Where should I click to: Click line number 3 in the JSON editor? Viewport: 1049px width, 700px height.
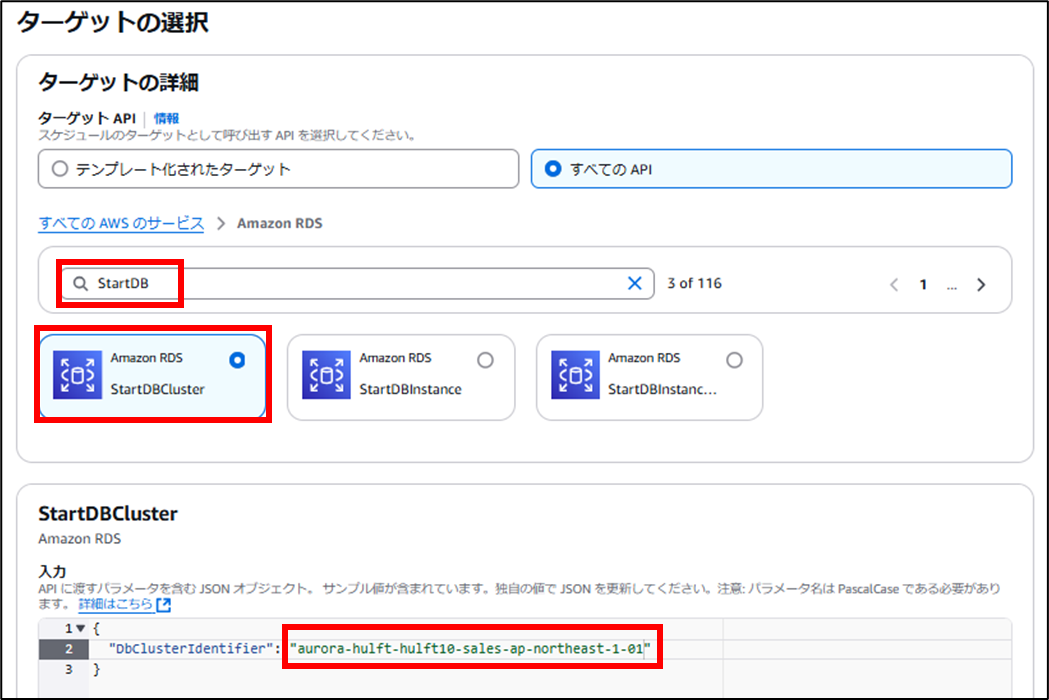coord(68,669)
